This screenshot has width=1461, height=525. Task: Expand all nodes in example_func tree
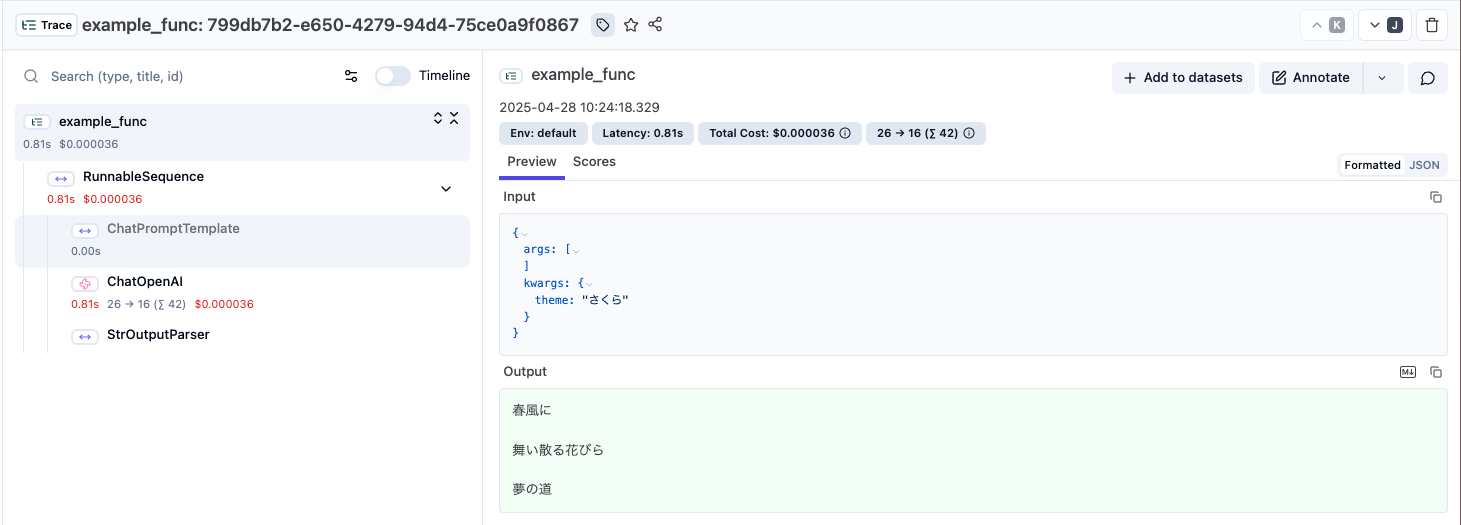(x=438, y=118)
